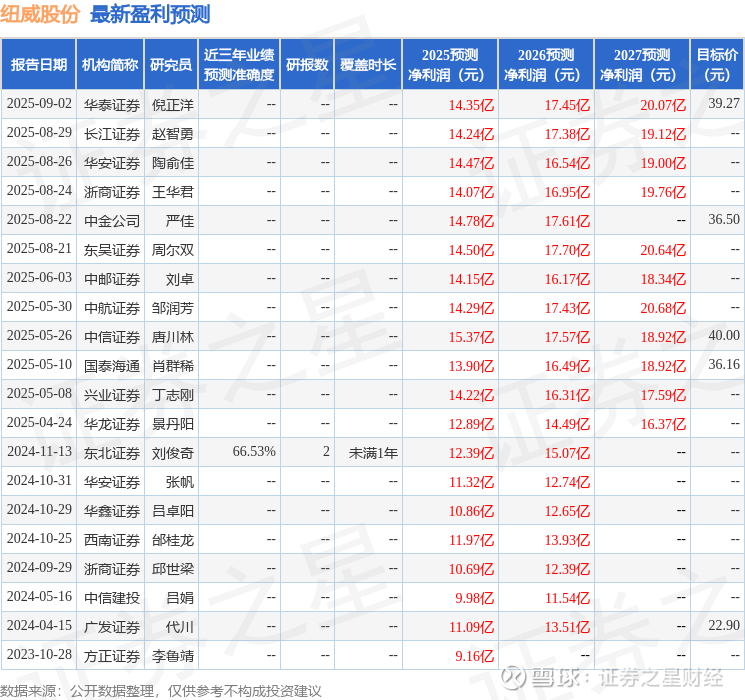Click the 17.38亿 profit value
Screen dimensions: 745x700
pos(567,134)
